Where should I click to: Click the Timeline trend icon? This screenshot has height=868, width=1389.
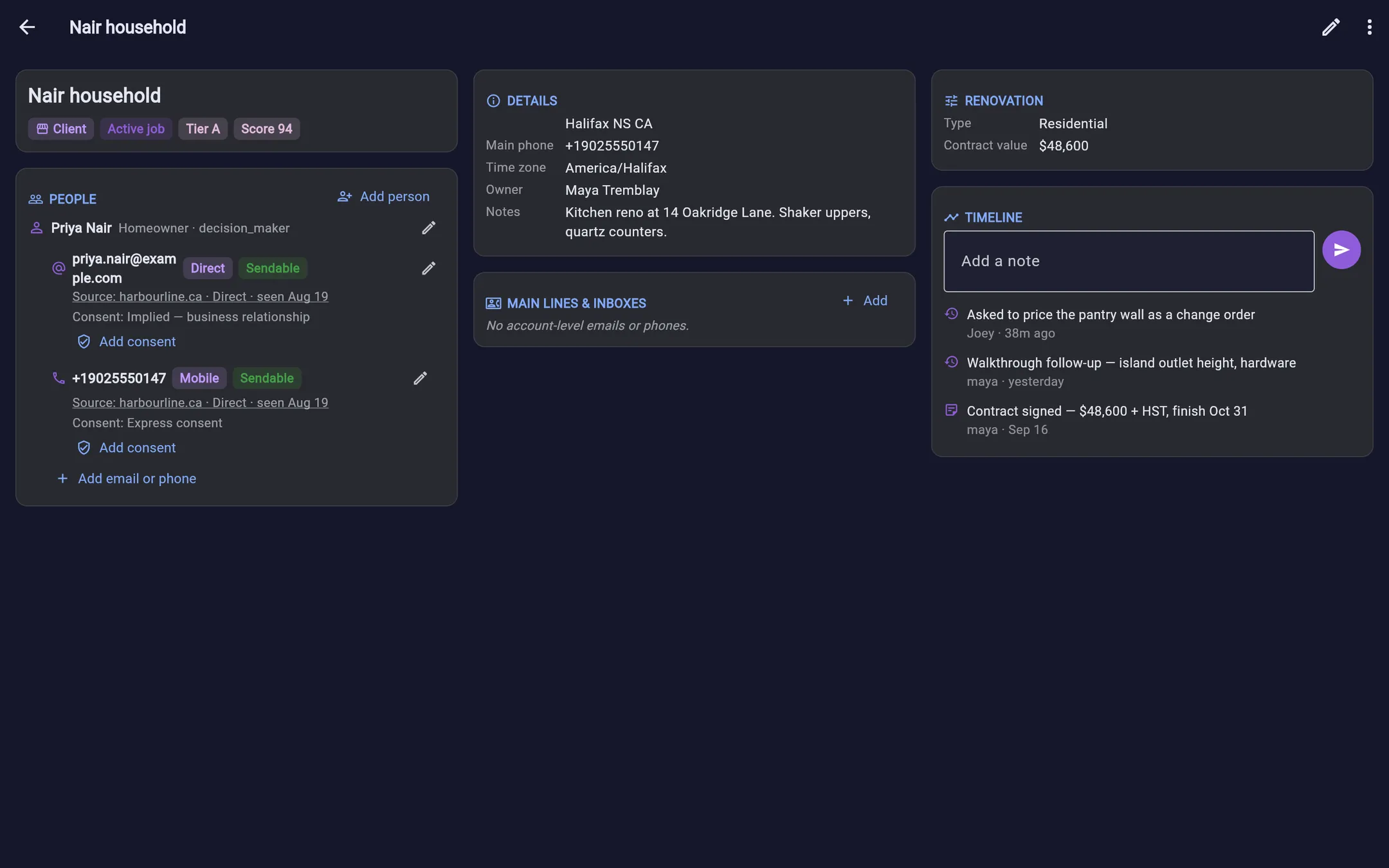951,217
